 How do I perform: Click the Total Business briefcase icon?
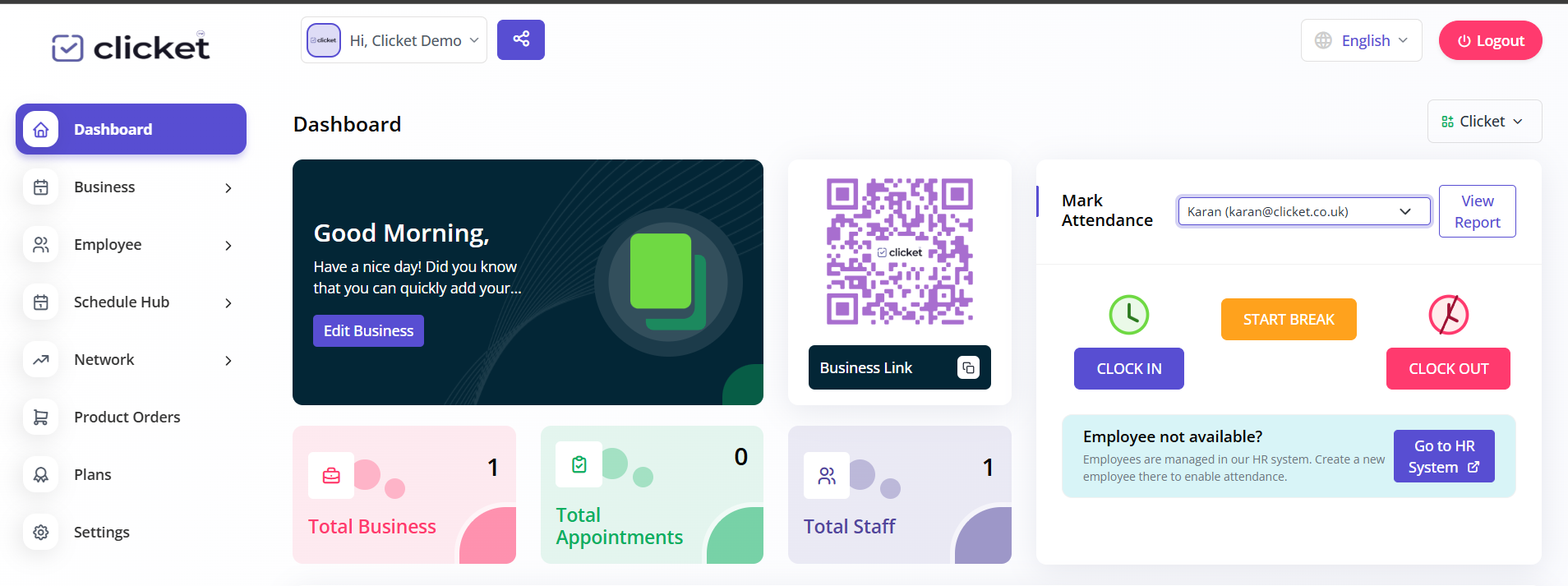coord(331,476)
